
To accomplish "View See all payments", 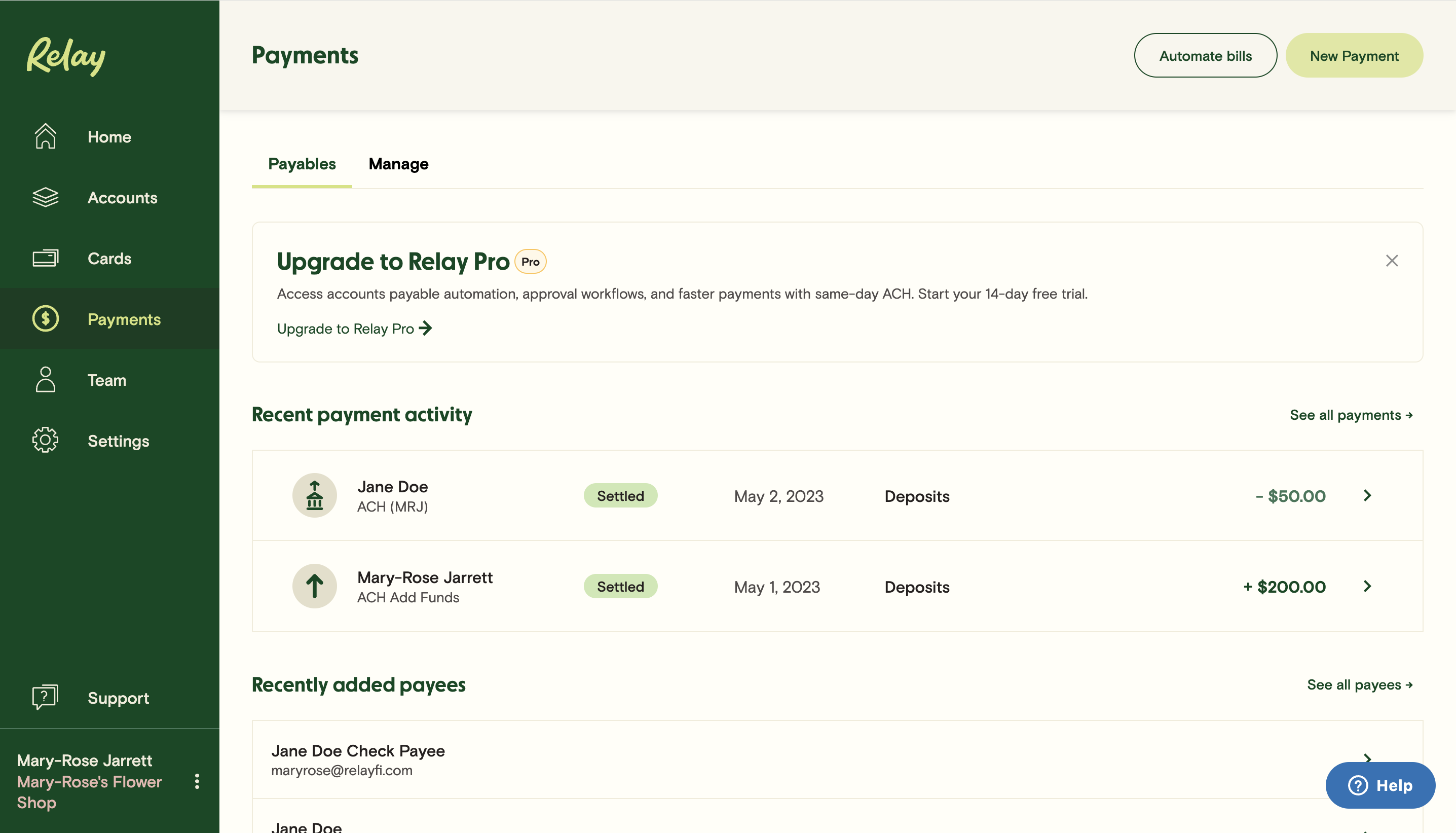I will (x=1352, y=415).
